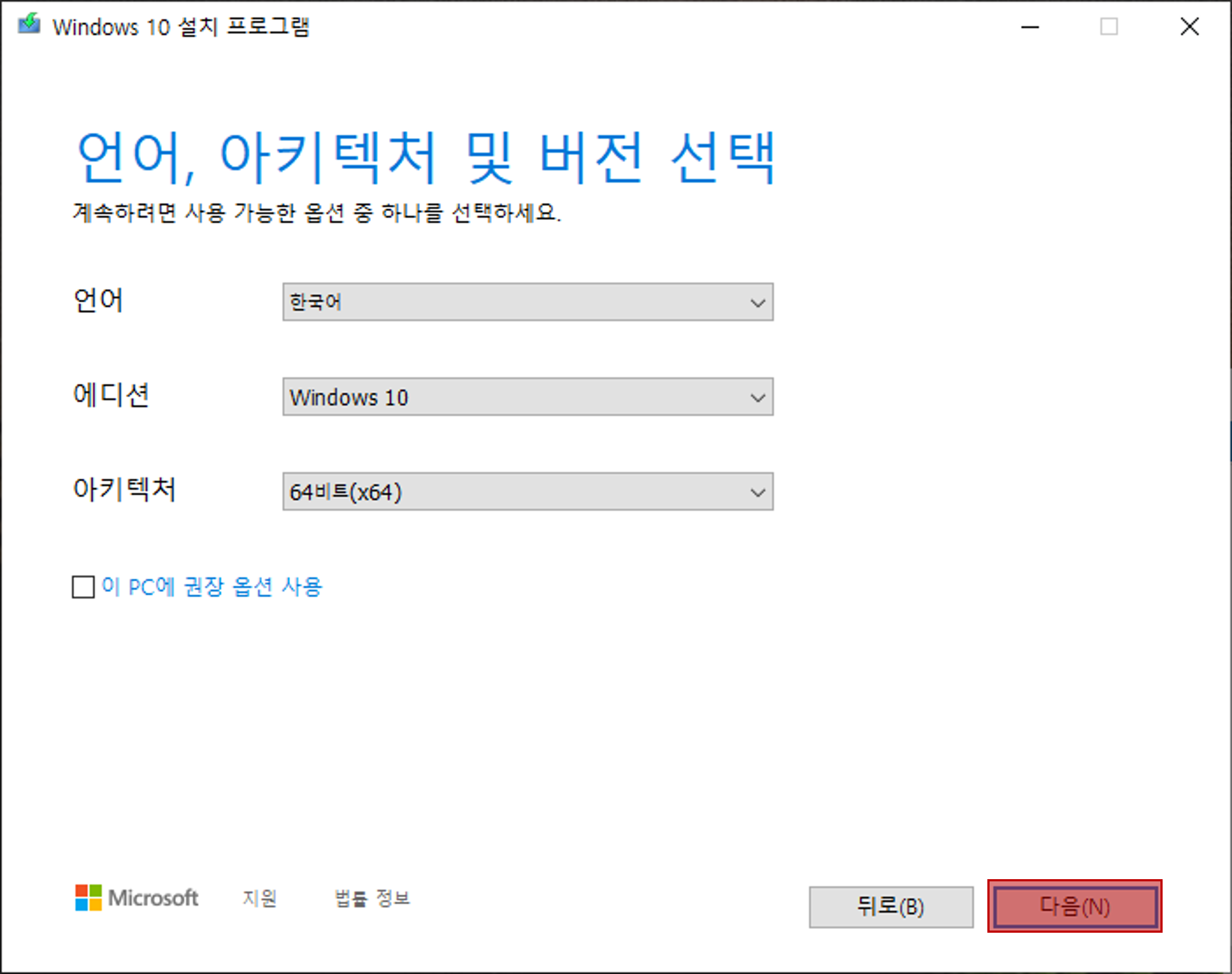The height and width of the screenshot is (974, 1232).
Task: Select the 언어 row label
Action: click(99, 301)
